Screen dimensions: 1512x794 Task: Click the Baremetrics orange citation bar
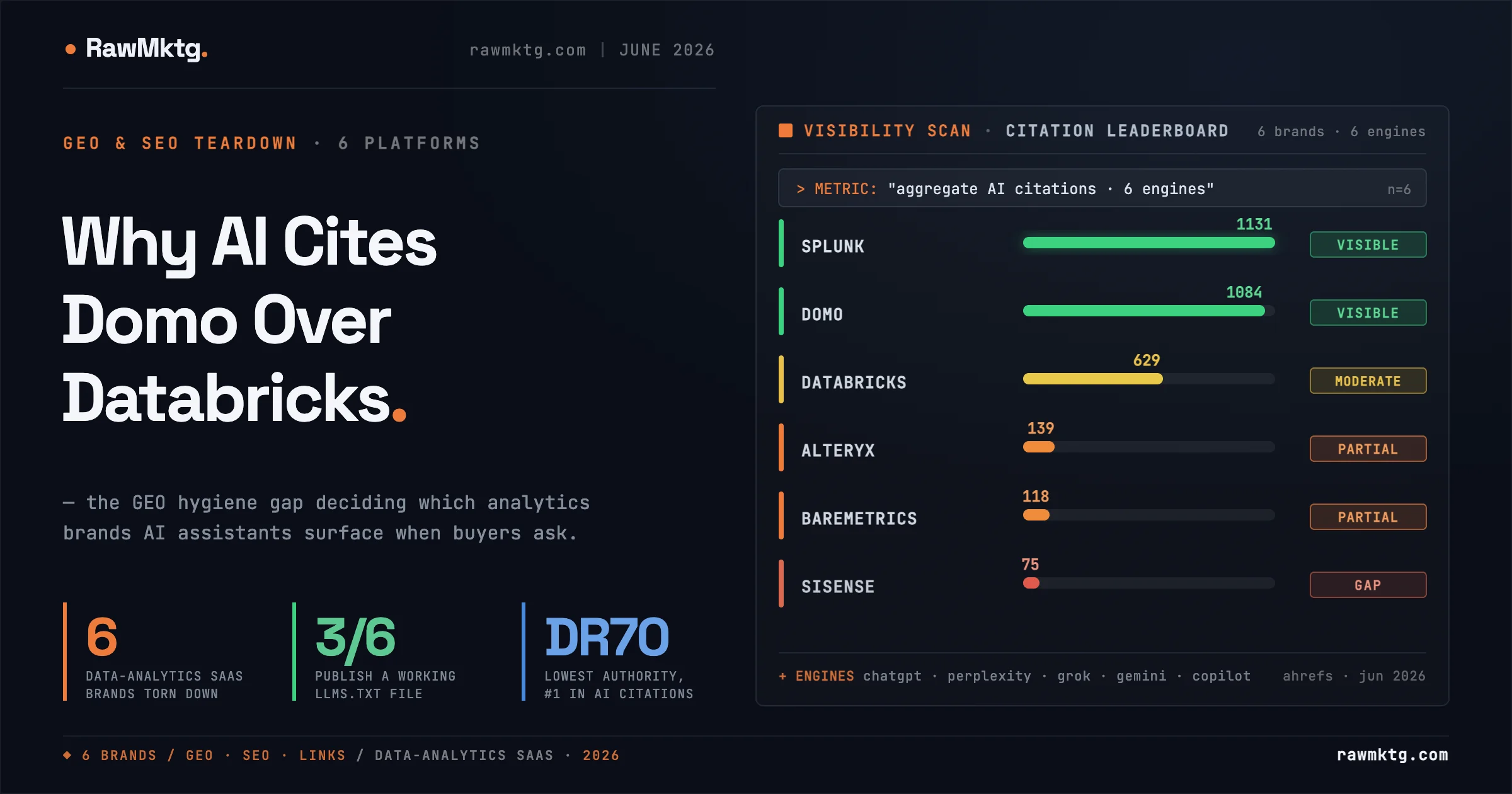[1036, 515]
